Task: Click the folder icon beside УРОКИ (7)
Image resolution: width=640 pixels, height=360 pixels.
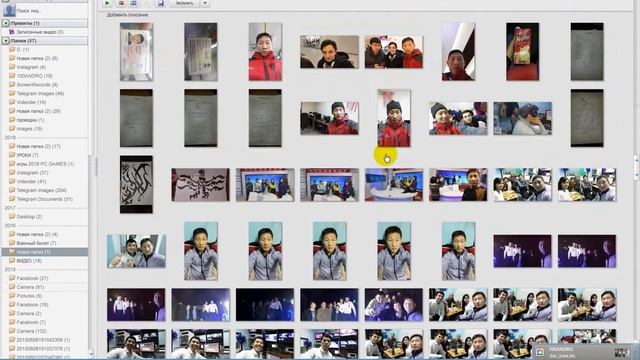Action: click(x=12, y=155)
